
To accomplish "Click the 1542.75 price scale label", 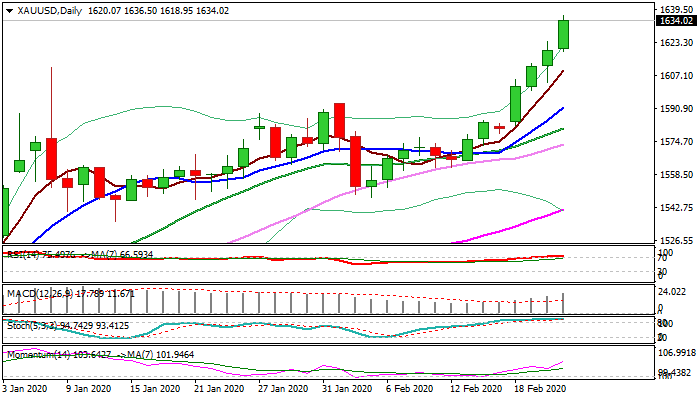I will (x=676, y=208).
